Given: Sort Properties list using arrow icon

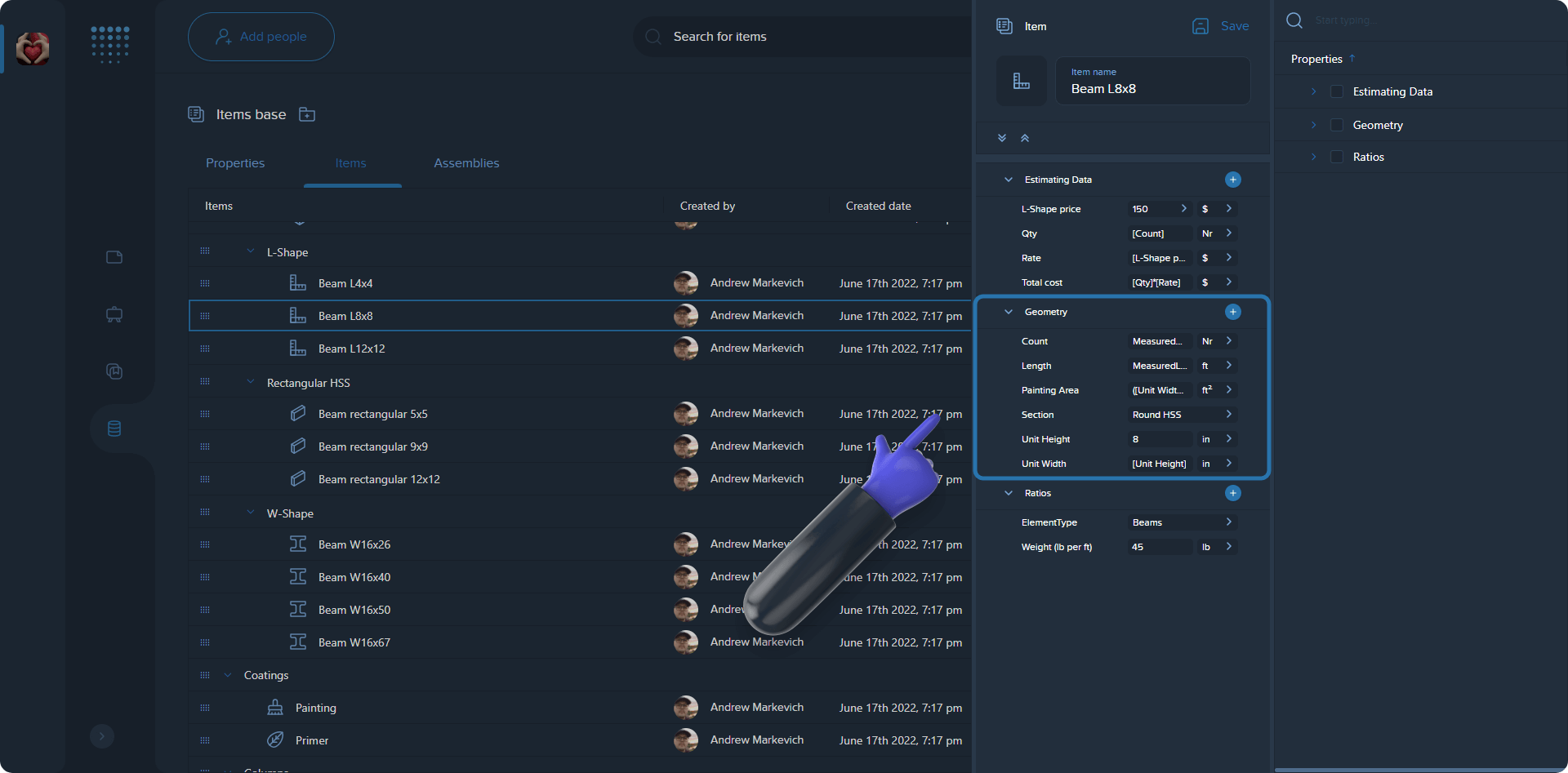Looking at the screenshot, I should (x=1352, y=59).
